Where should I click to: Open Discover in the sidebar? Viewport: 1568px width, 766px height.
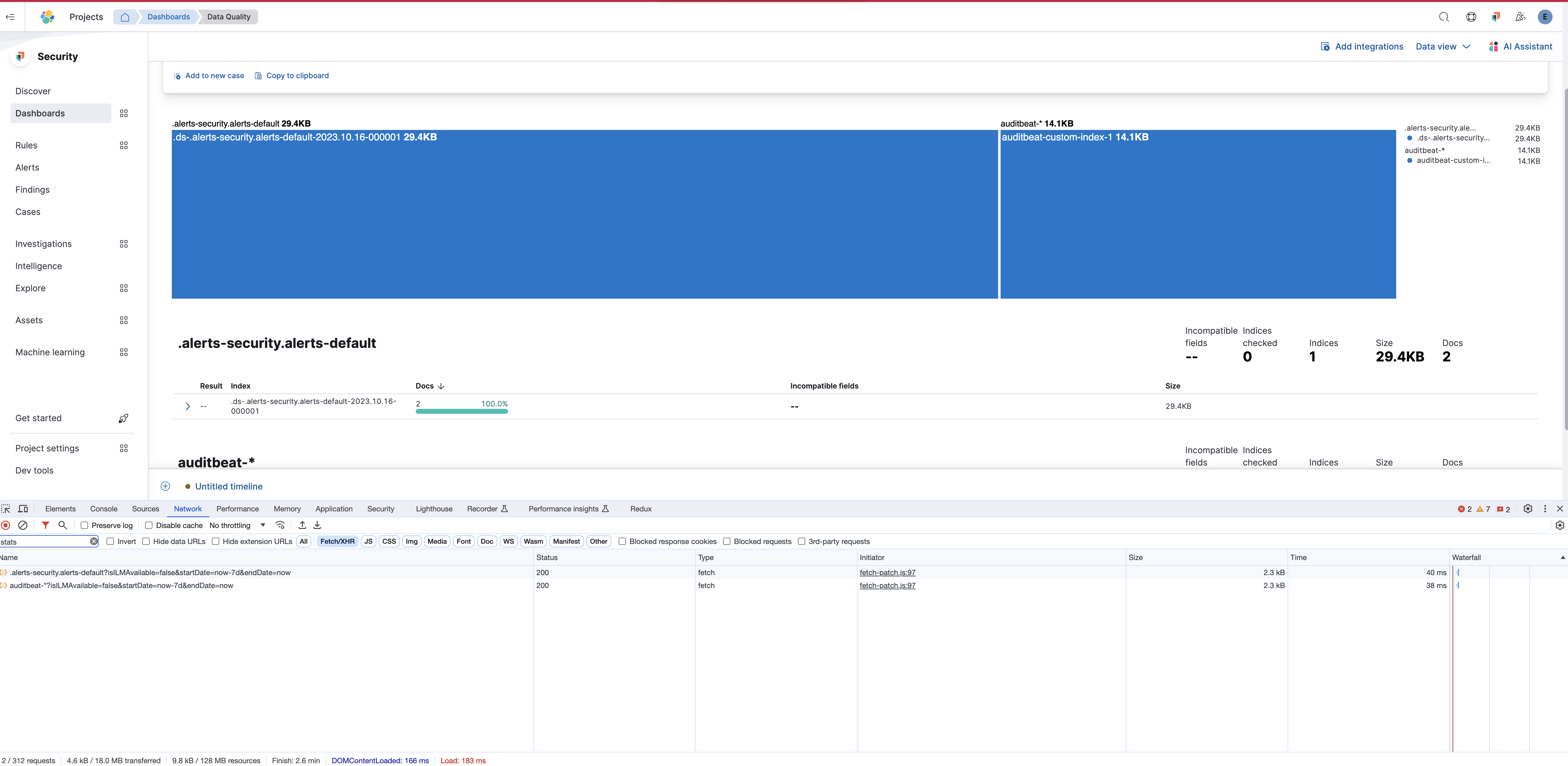[x=33, y=91]
